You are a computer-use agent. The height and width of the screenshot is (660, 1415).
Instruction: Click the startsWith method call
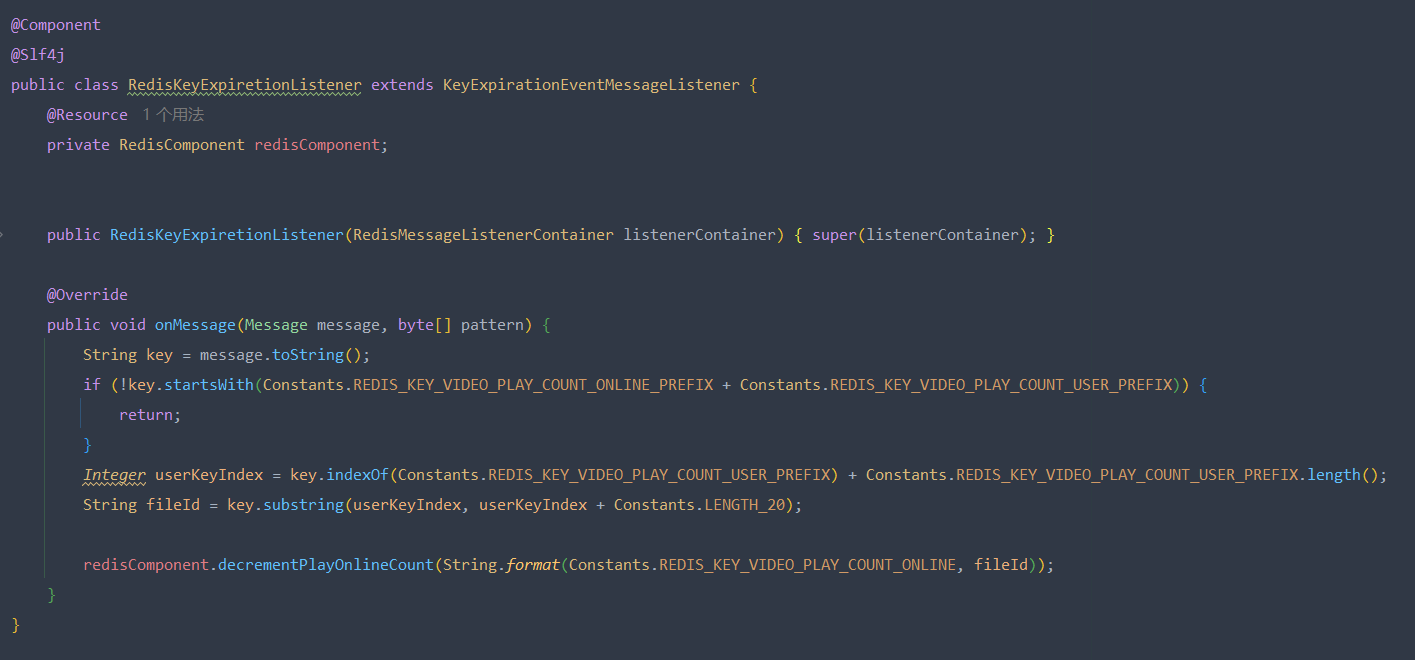click(209, 385)
